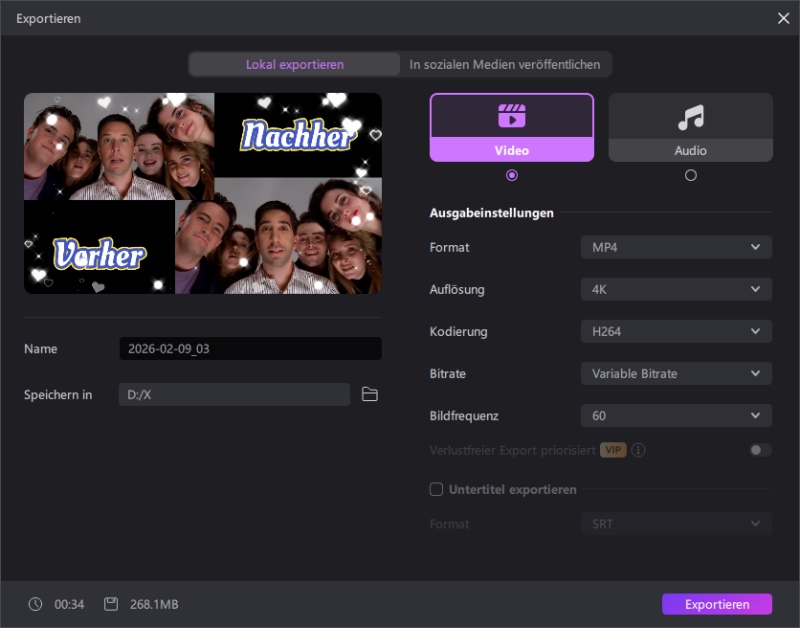
Task: Open the Format MP4 dropdown
Action: coord(676,247)
